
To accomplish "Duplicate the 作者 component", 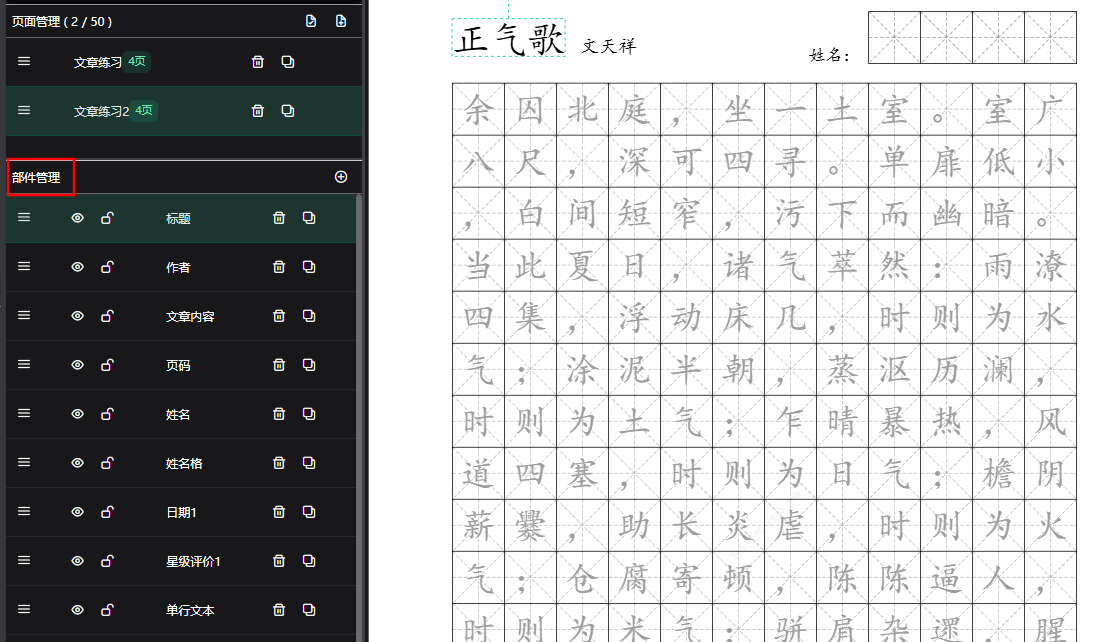I will point(309,266).
